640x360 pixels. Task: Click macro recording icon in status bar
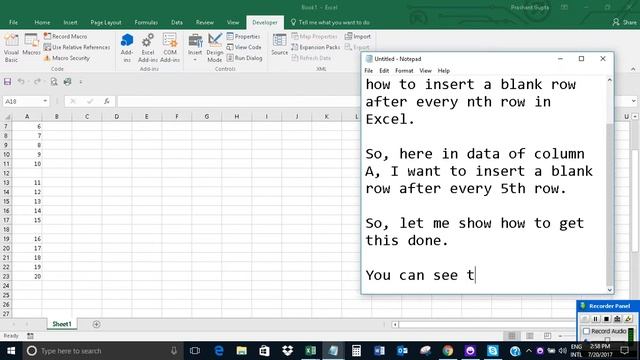[30, 336]
